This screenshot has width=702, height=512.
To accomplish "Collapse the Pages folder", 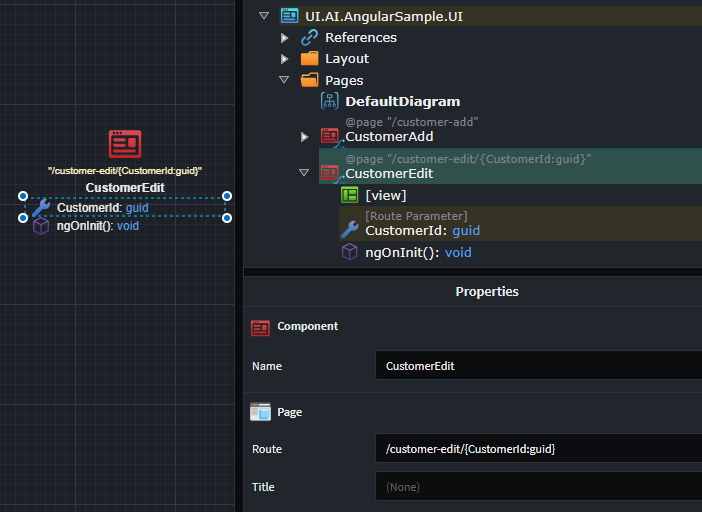I will click(x=285, y=80).
